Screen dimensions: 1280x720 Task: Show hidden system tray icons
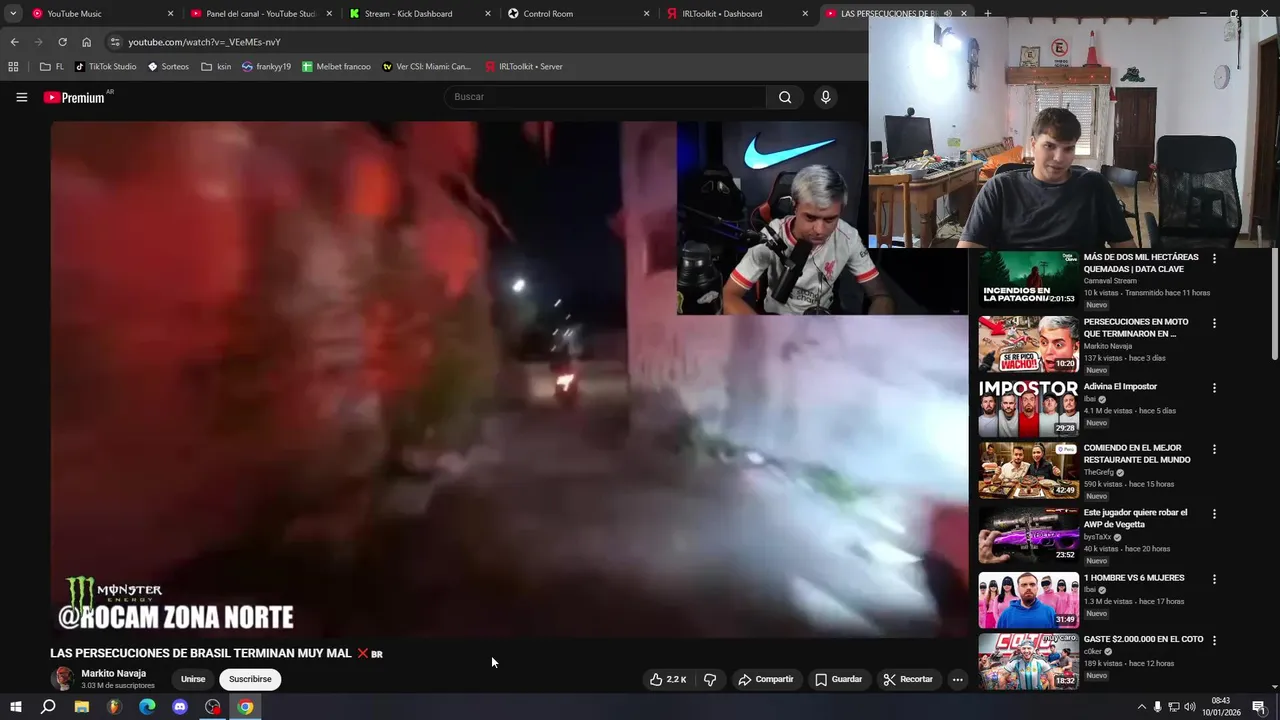click(x=1141, y=707)
